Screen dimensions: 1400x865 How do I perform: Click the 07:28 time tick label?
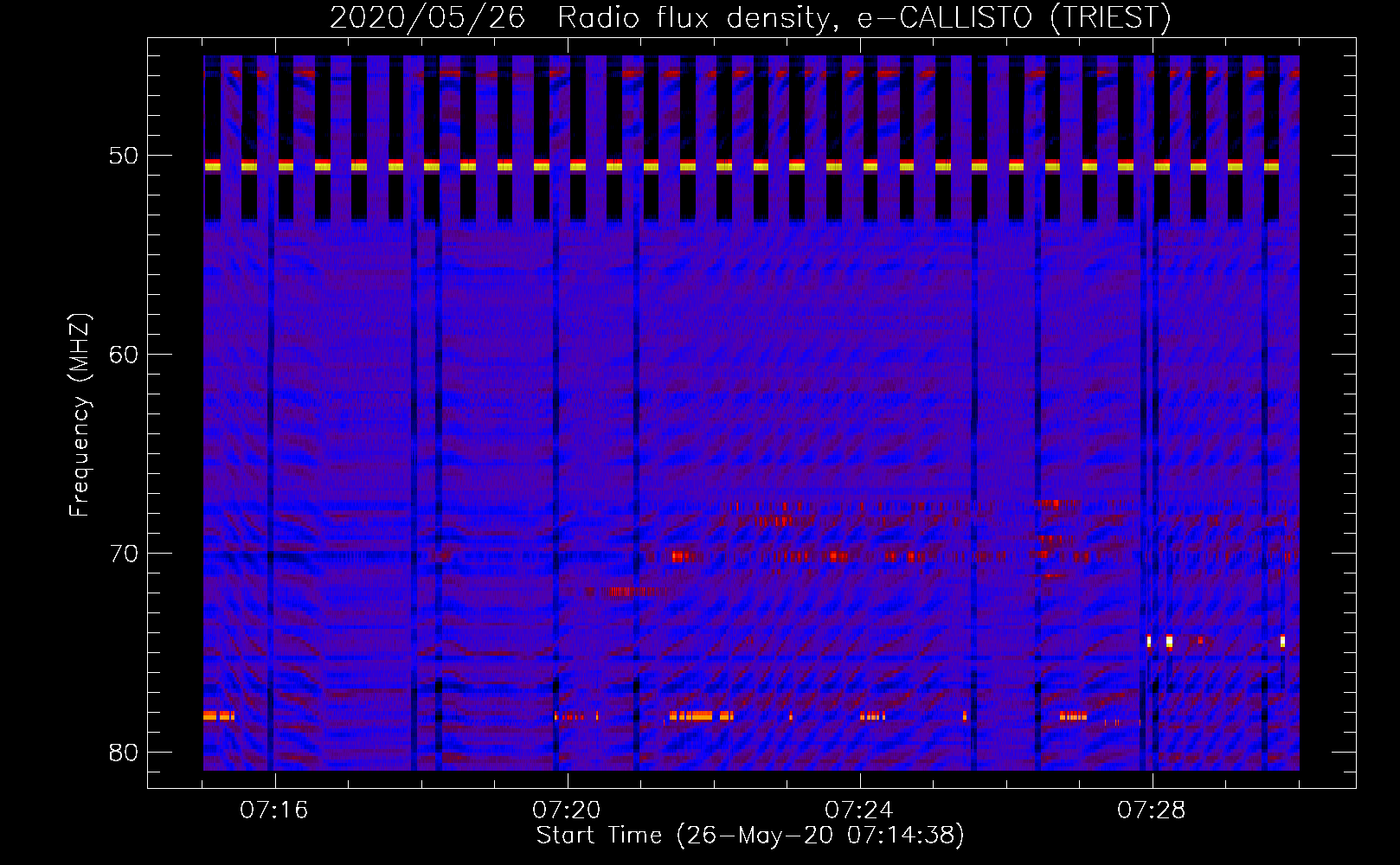click(x=1152, y=811)
